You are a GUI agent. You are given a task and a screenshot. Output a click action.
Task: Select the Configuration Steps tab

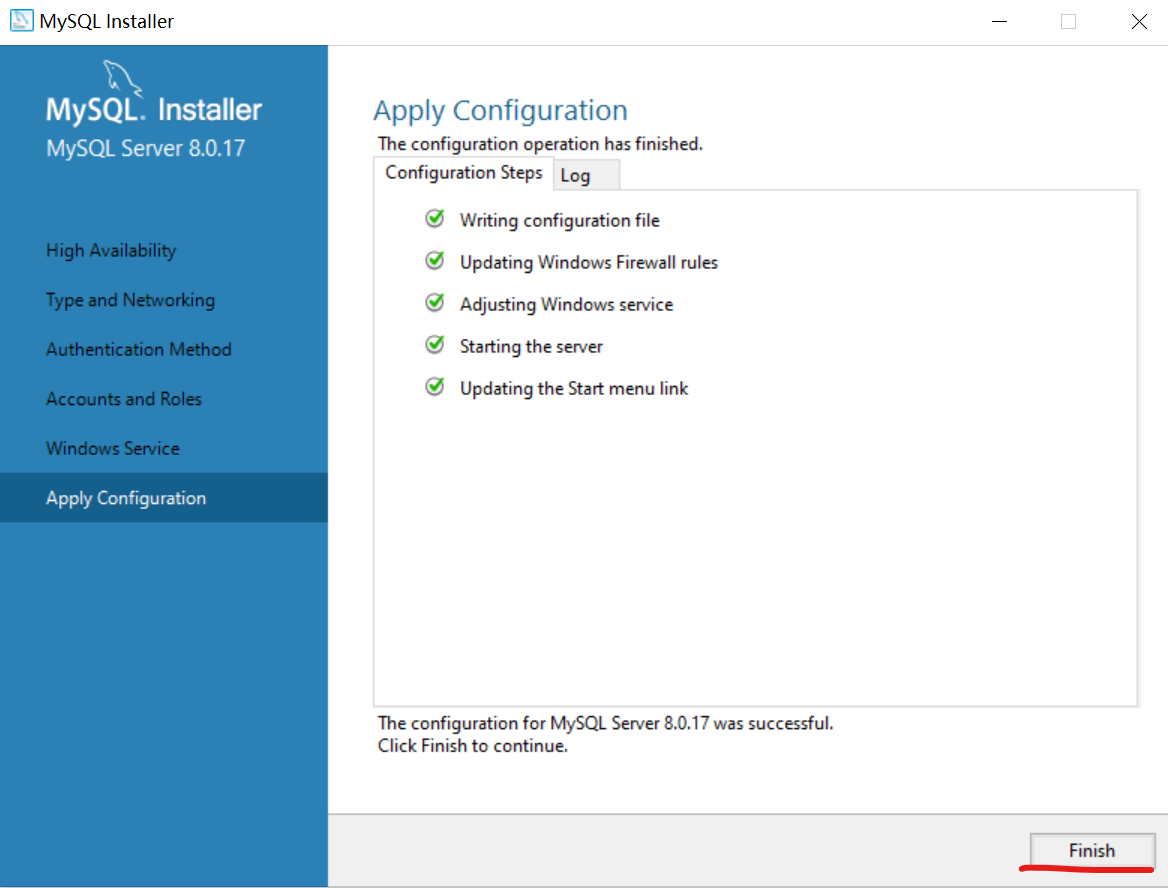pos(463,173)
